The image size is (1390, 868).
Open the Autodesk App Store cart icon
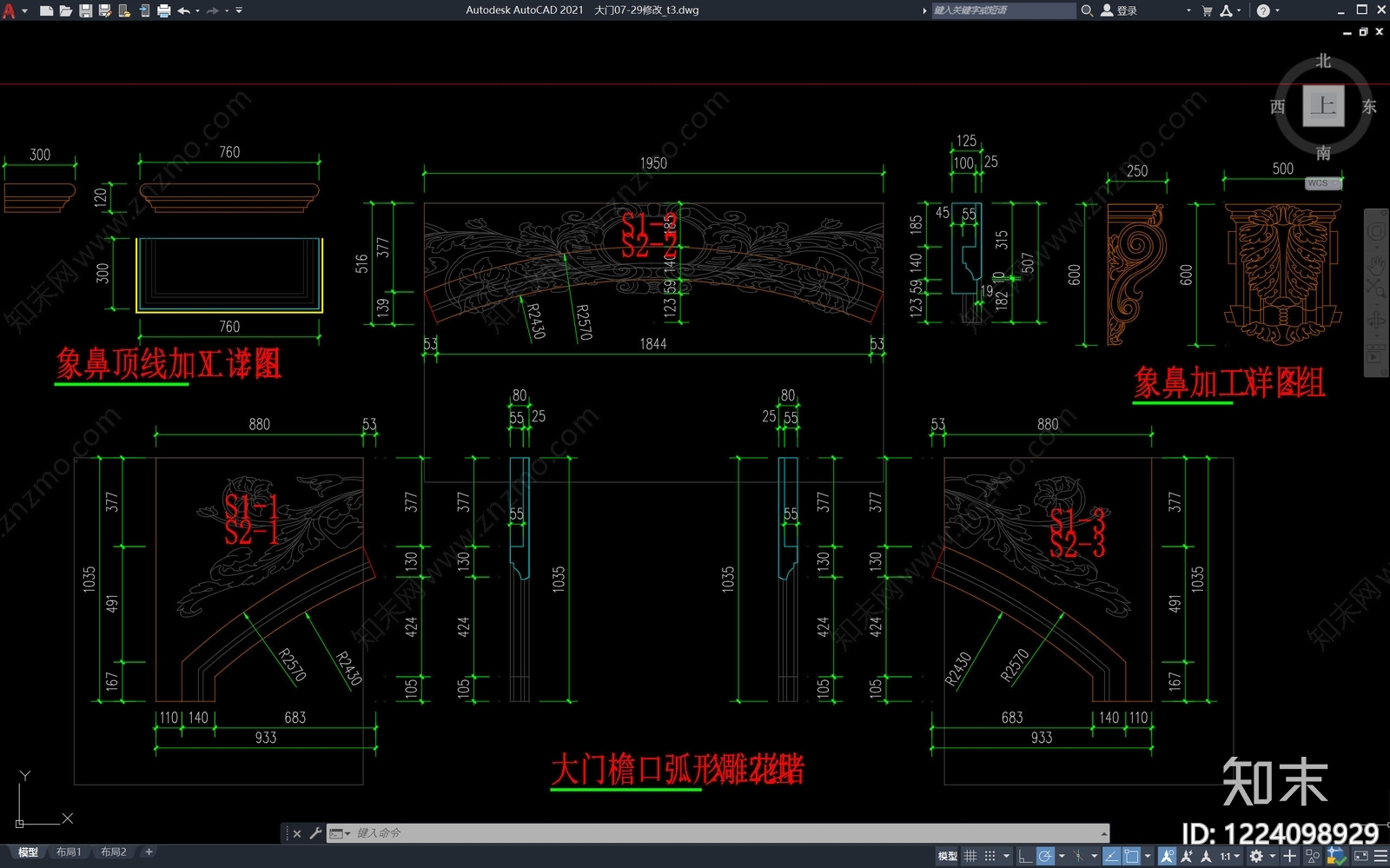tap(1207, 10)
